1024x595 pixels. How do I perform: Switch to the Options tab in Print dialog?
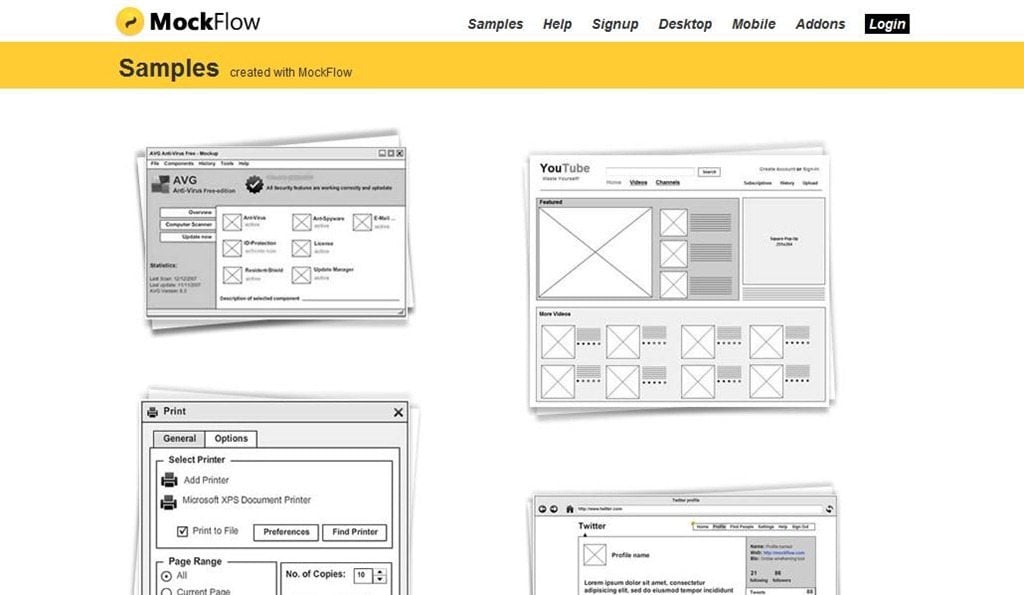(x=231, y=438)
